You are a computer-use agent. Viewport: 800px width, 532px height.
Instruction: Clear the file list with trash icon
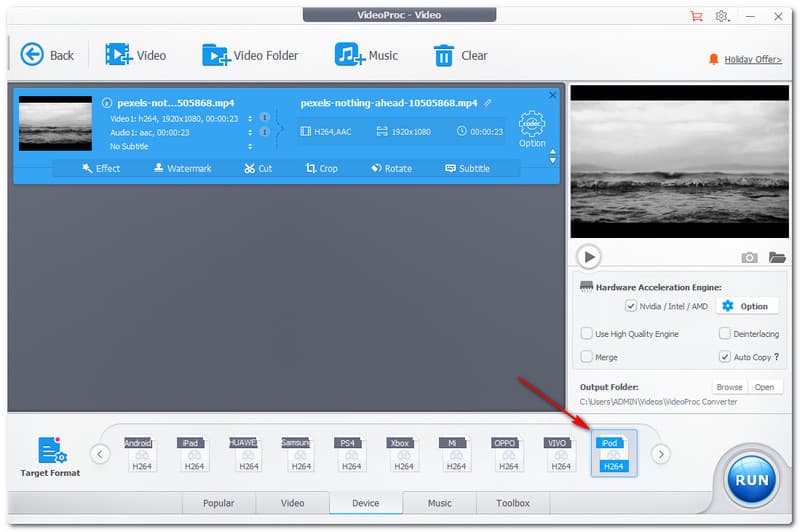[x=460, y=55]
